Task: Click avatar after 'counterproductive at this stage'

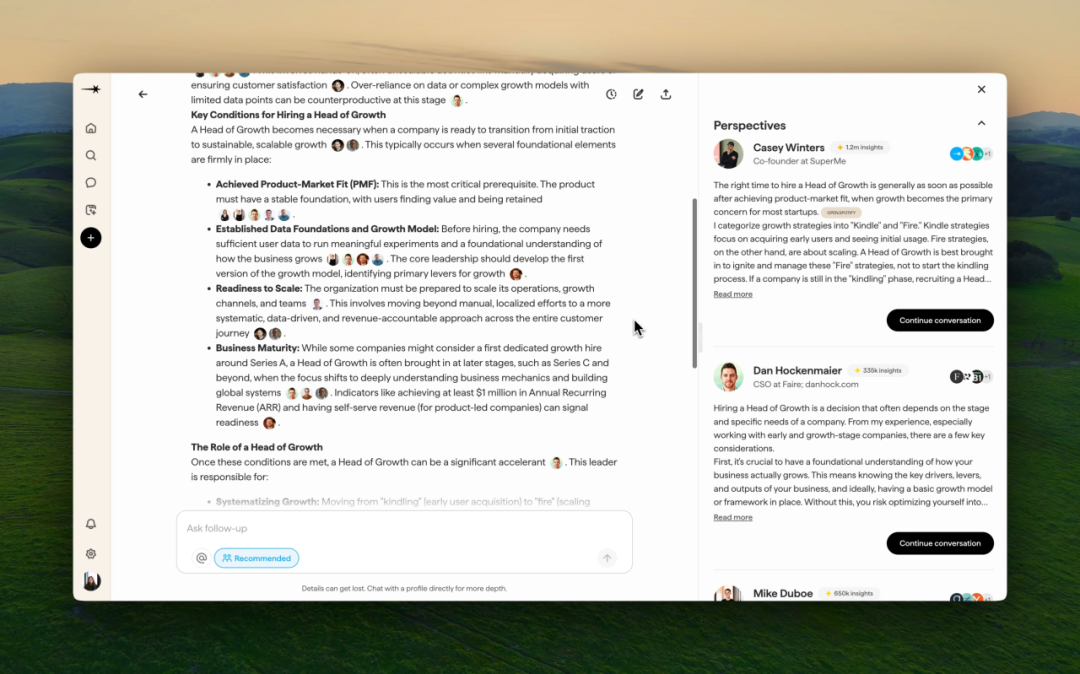Action: pos(457,101)
